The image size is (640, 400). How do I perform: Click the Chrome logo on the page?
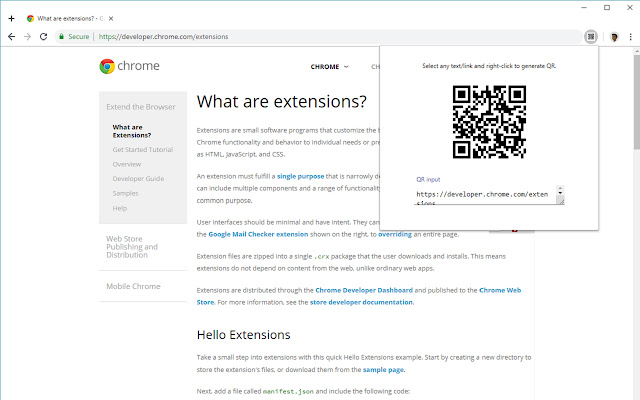tap(129, 66)
